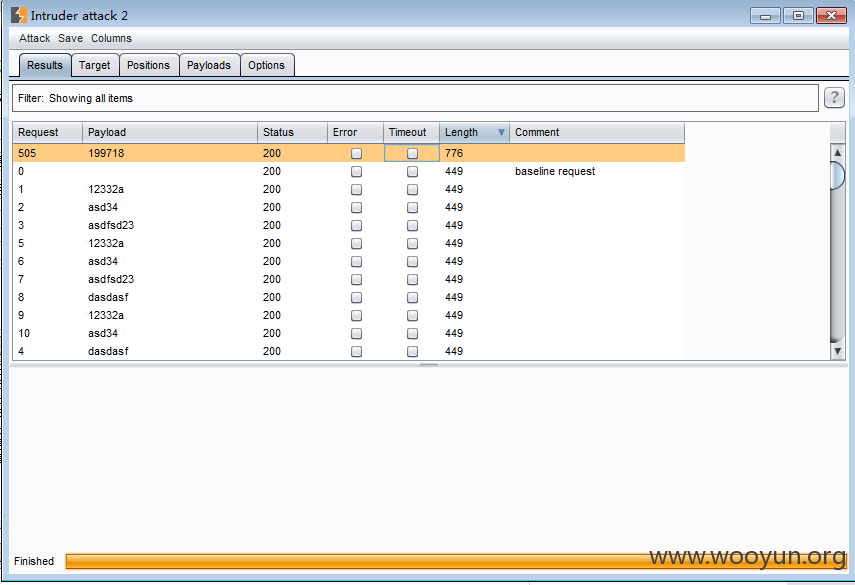The width and height of the screenshot is (855, 585).
Task: Toggle Error checkbox for request 1
Action: (x=356, y=189)
